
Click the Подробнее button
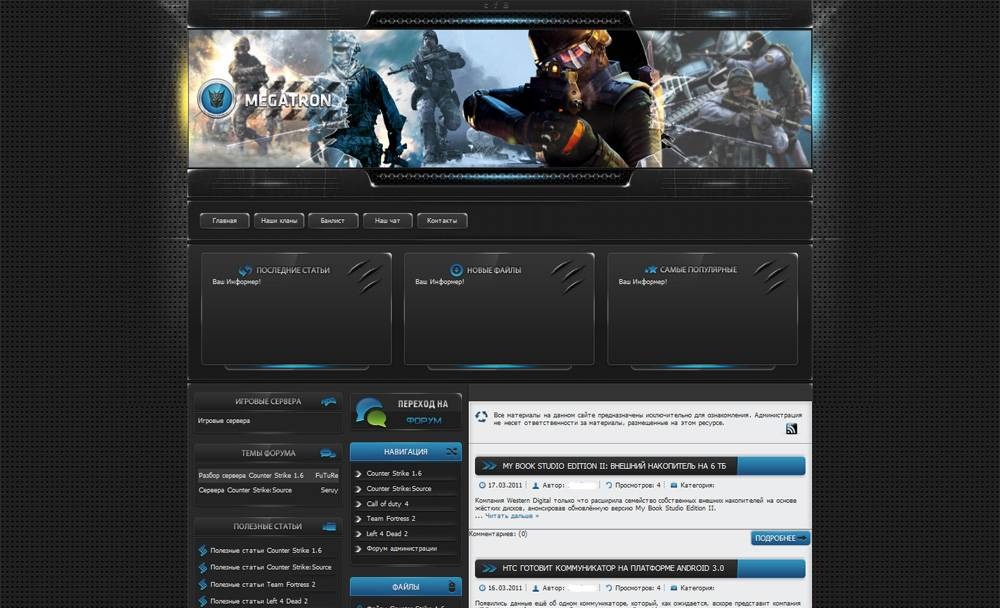[781, 538]
